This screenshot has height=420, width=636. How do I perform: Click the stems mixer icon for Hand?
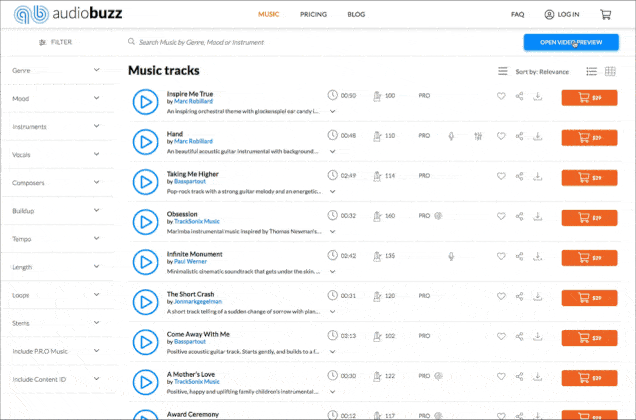[x=479, y=136]
